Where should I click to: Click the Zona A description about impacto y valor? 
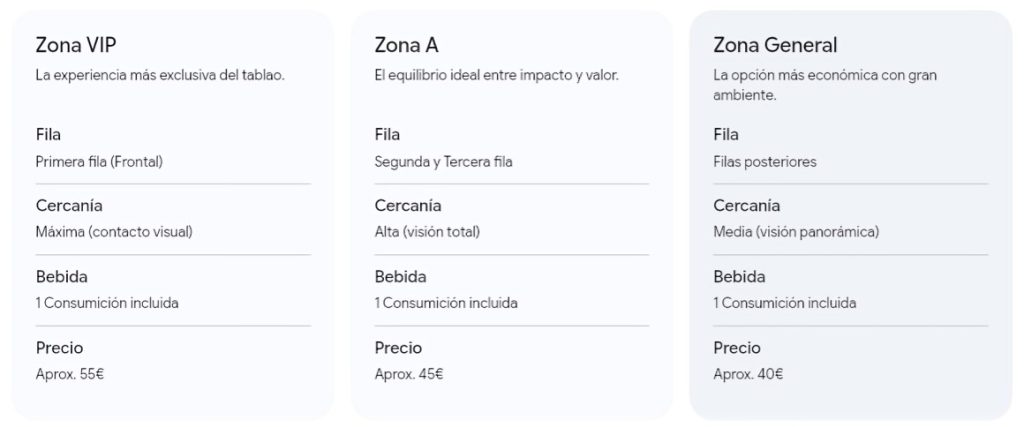point(496,75)
